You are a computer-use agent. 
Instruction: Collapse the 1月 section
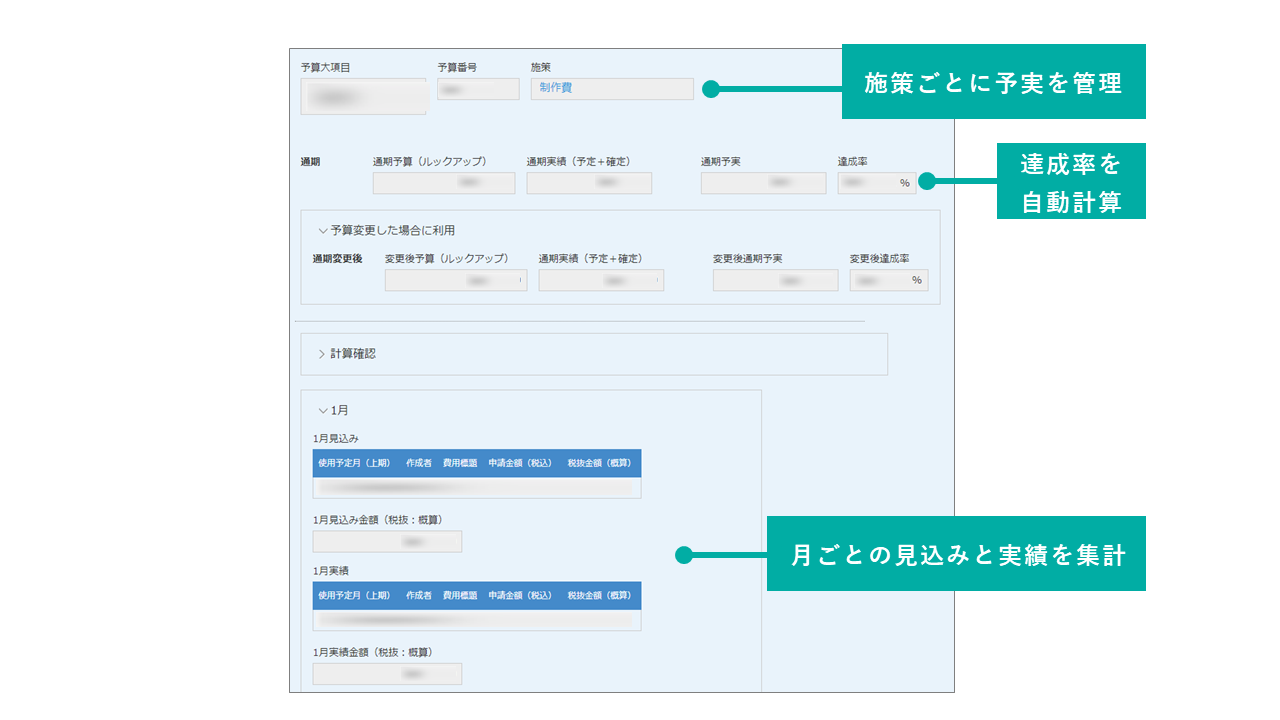[x=323, y=410]
